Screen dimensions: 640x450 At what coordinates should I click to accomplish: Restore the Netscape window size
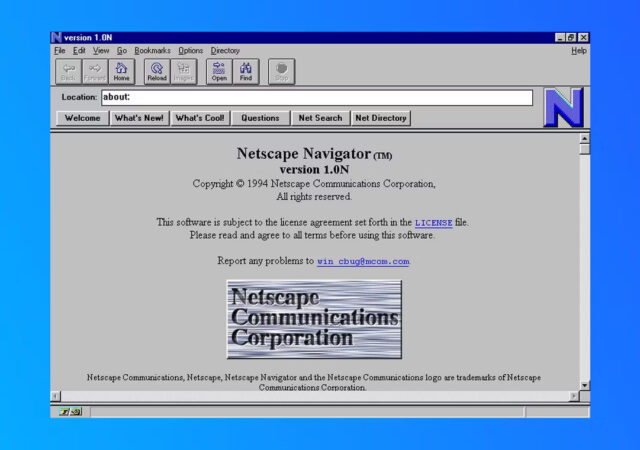[x=571, y=38]
